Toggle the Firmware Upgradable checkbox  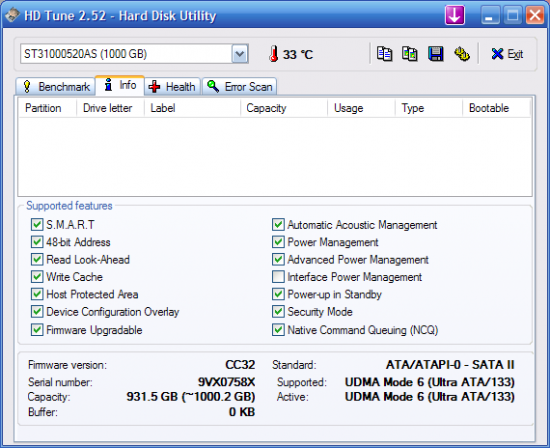coord(37,330)
